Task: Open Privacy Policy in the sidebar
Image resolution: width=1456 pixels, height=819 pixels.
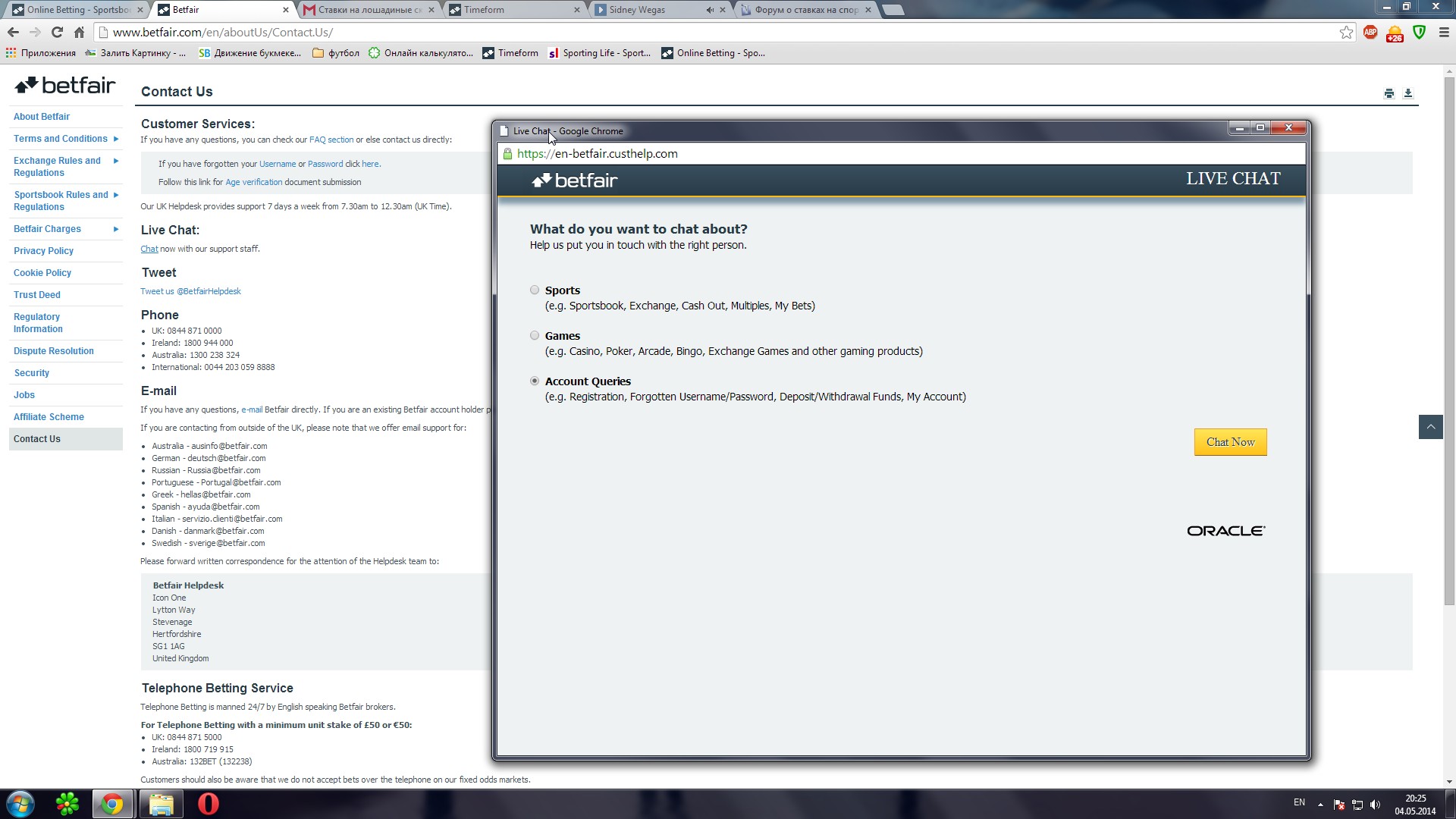Action: pyautogui.click(x=43, y=251)
